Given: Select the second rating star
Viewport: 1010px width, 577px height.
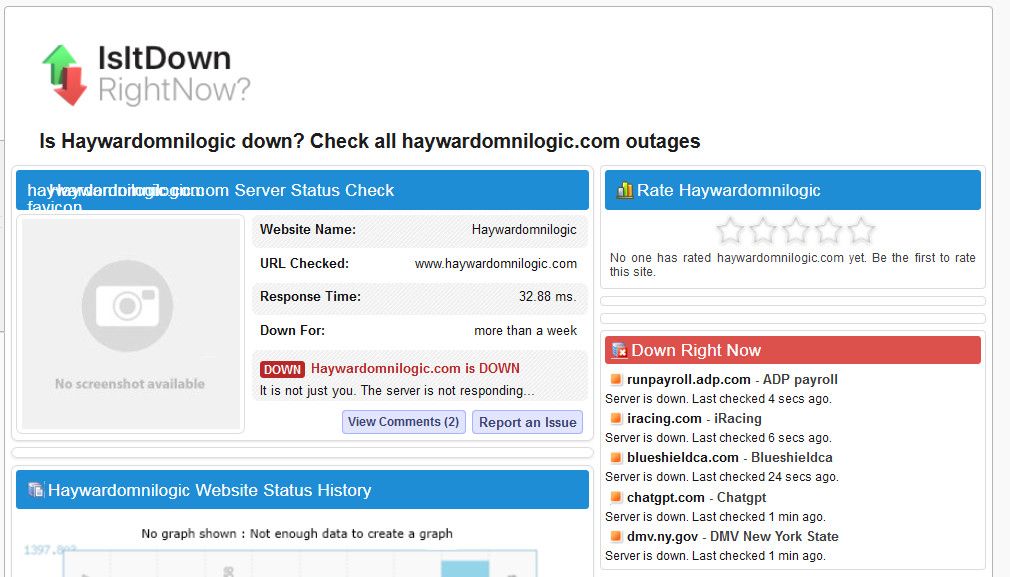Looking at the screenshot, I should click(763, 231).
